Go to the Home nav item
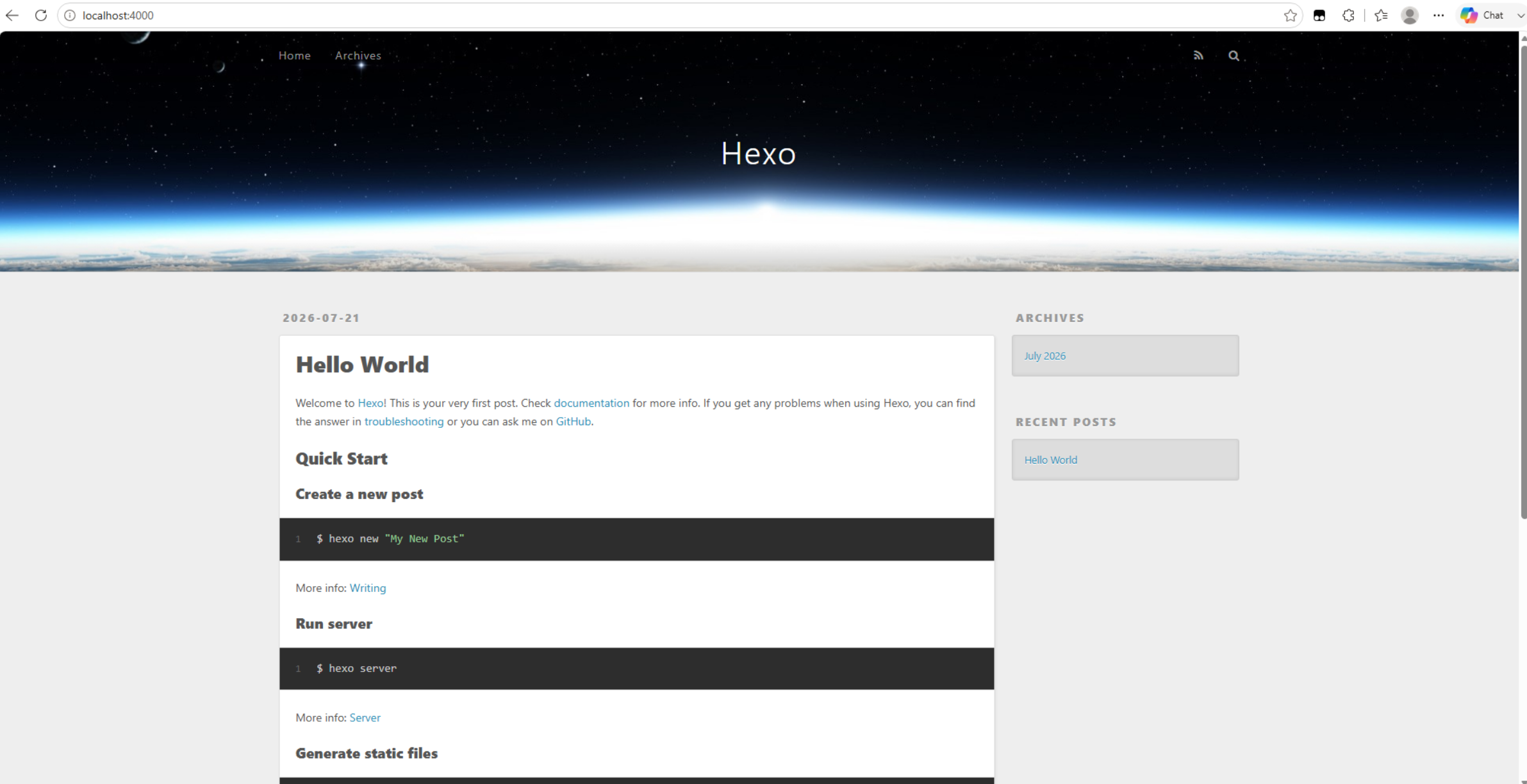 click(295, 56)
